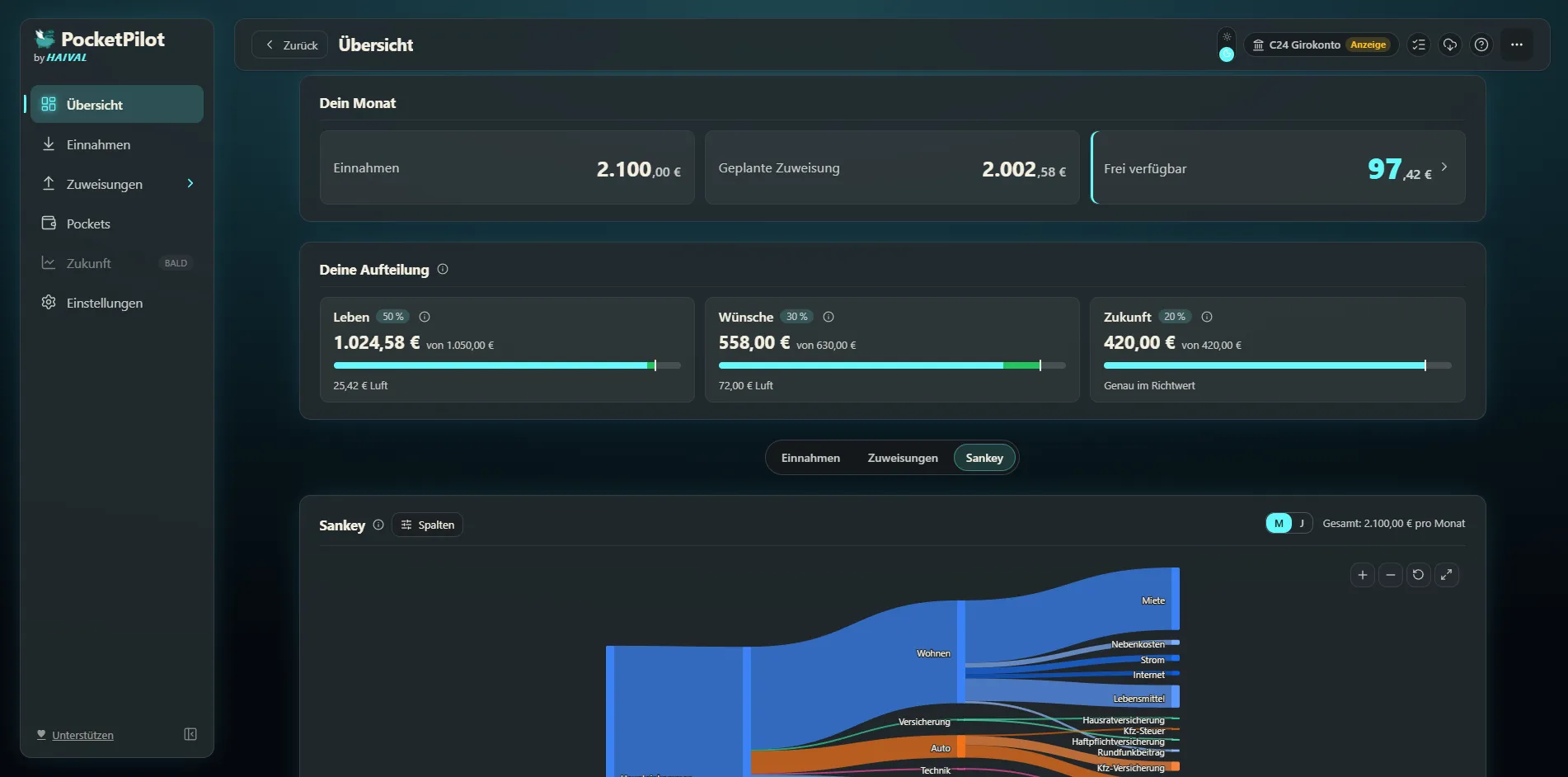Image resolution: width=1568 pixels, height=777 pixels.
Task: Collapse the sidebar with the panel icon
Action: tap(190, 734)
